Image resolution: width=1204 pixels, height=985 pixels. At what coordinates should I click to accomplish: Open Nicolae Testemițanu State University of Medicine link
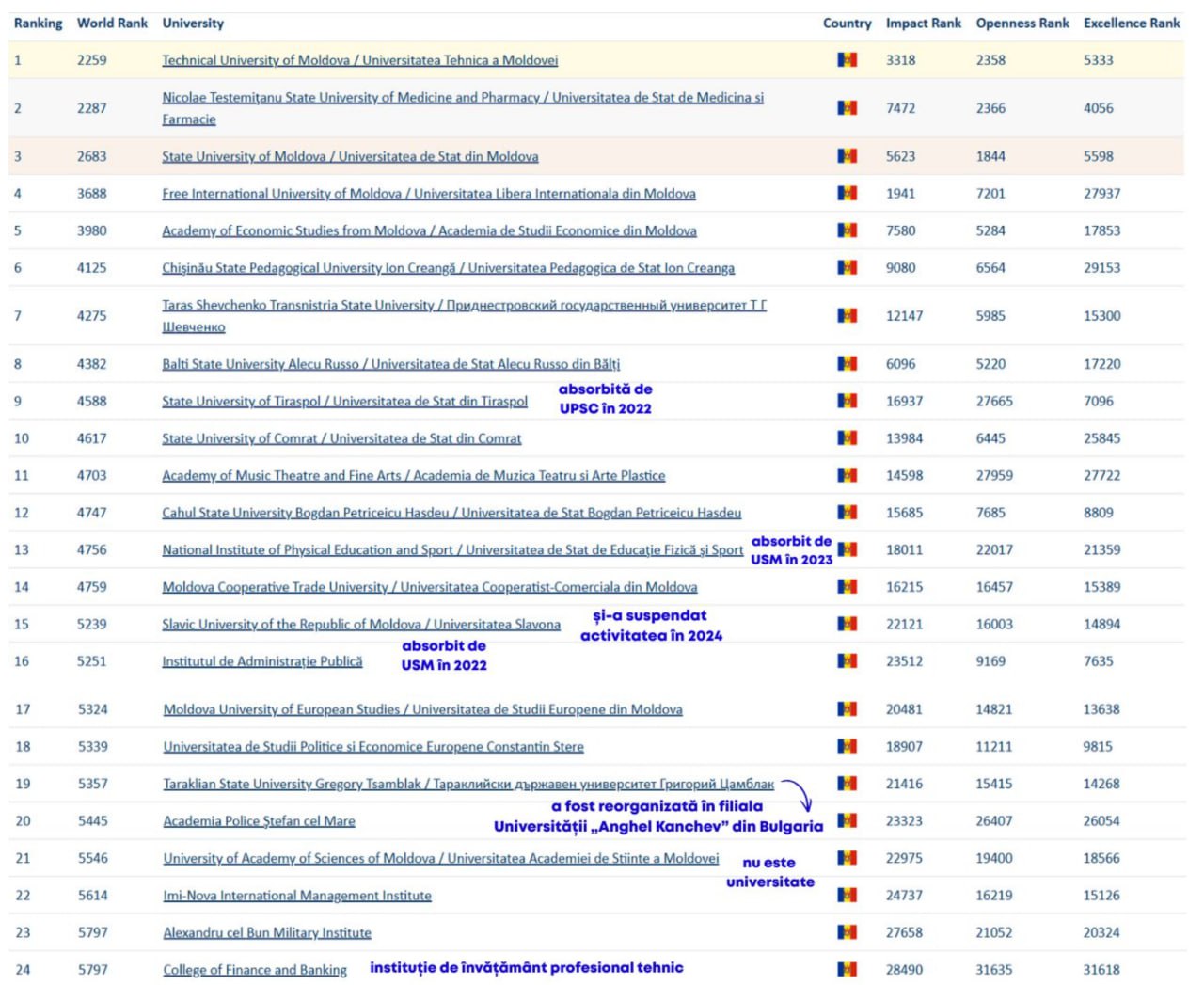pyautogui.click(x=463, y=108)
